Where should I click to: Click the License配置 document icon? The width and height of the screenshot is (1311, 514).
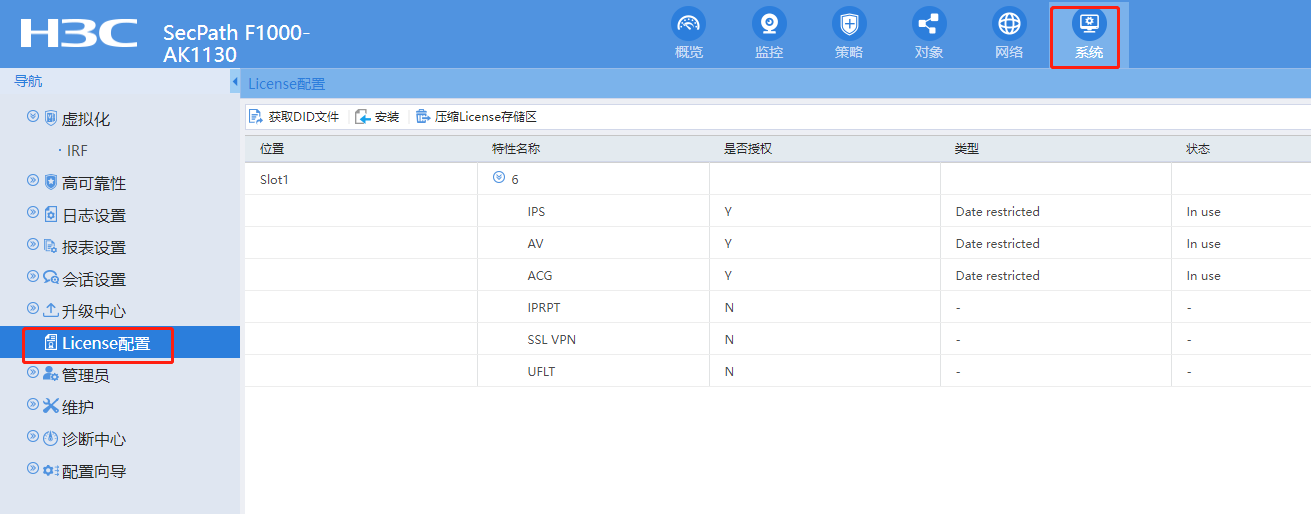(x=51, y=343)
